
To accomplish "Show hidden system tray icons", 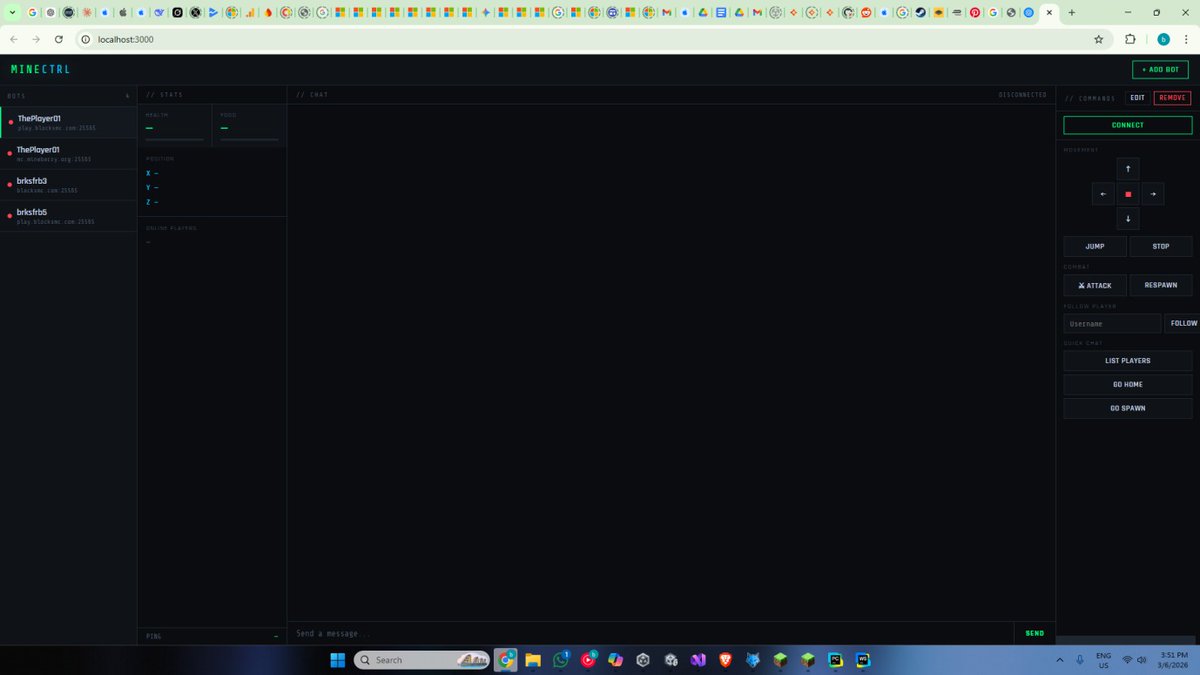I will [x=1059, y=660].
